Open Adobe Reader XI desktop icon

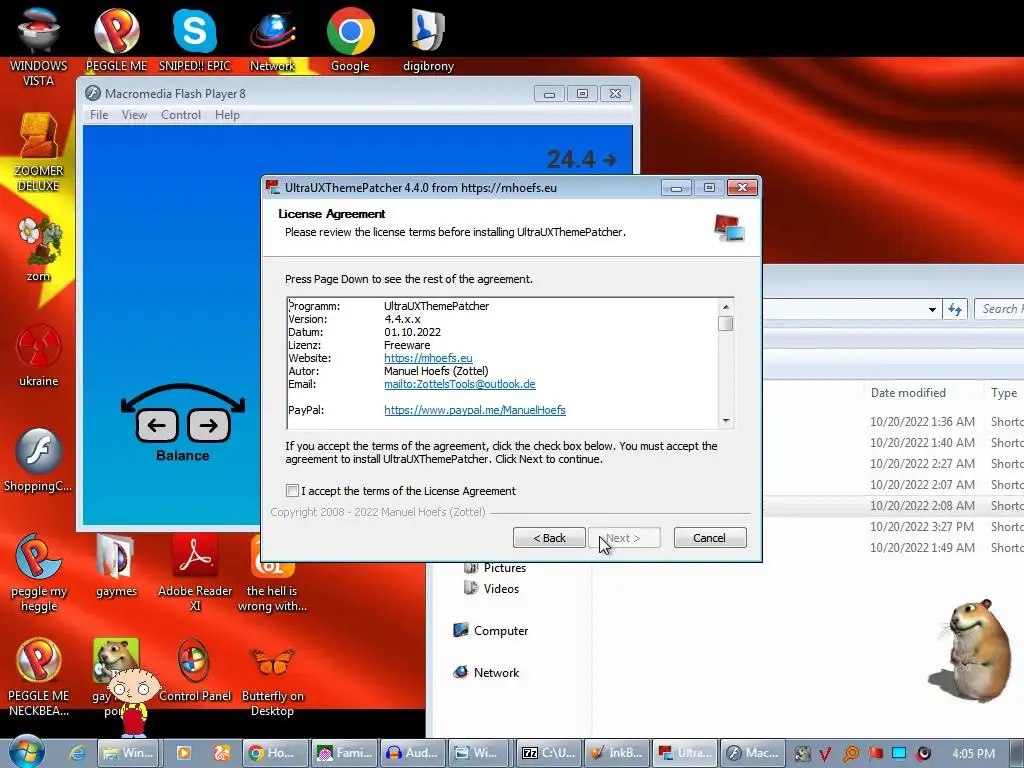point(195,573)
